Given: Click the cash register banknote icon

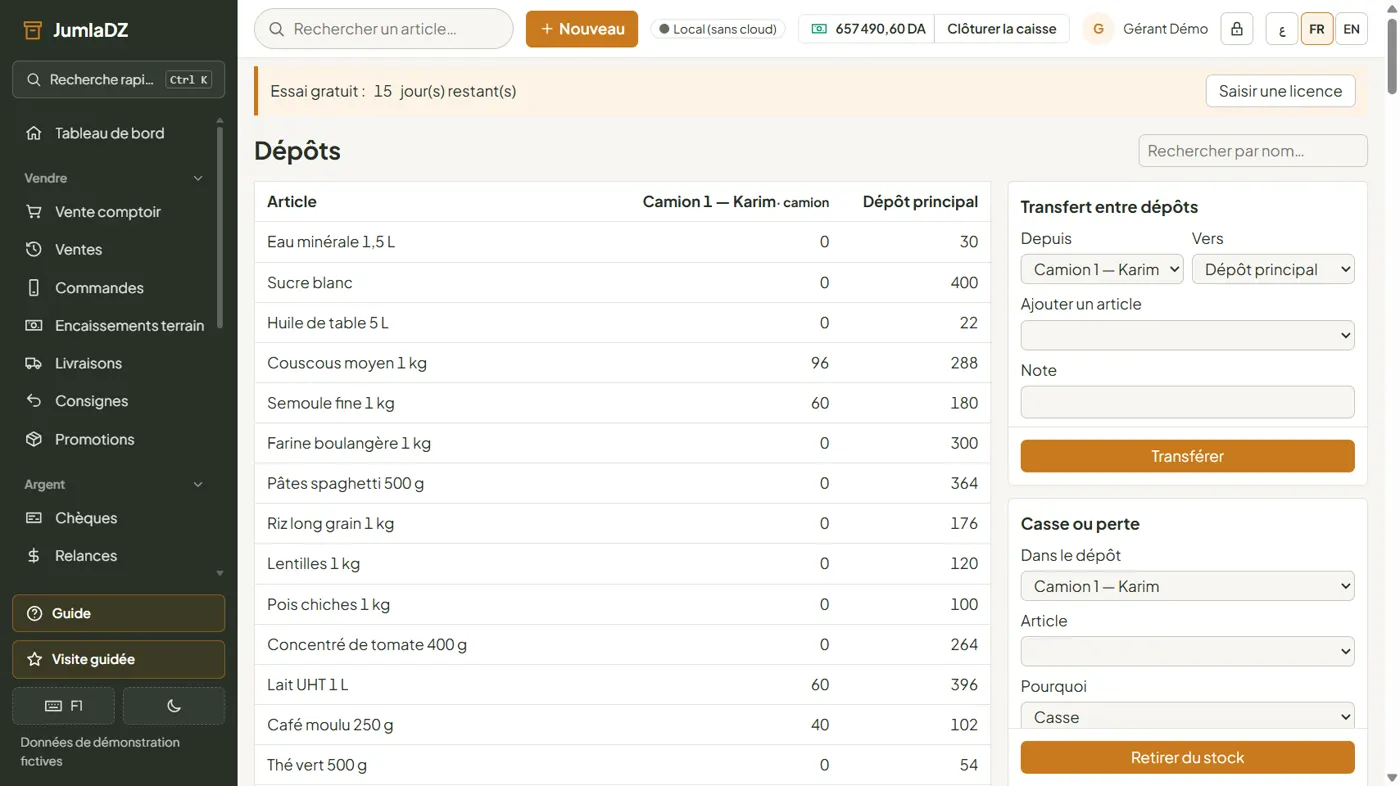Looking at the screenshot, I should pyautogui.click(x=819, y=29).
